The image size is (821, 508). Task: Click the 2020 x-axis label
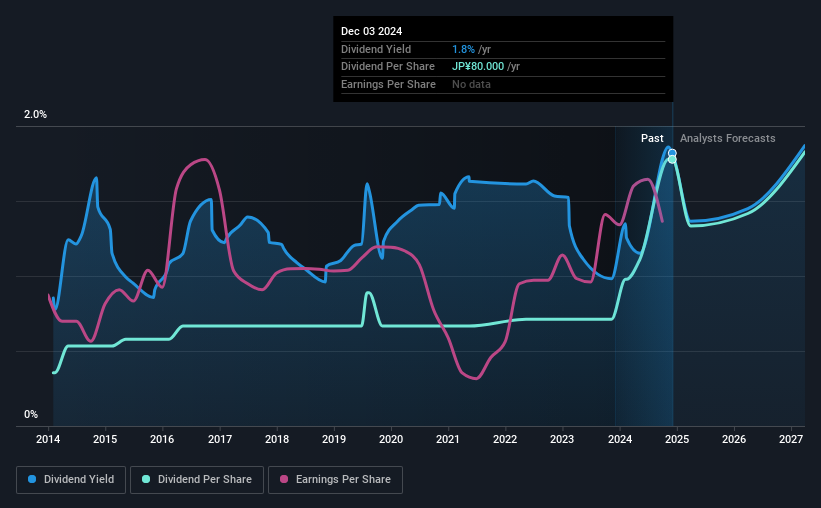(x=391, y=439)
